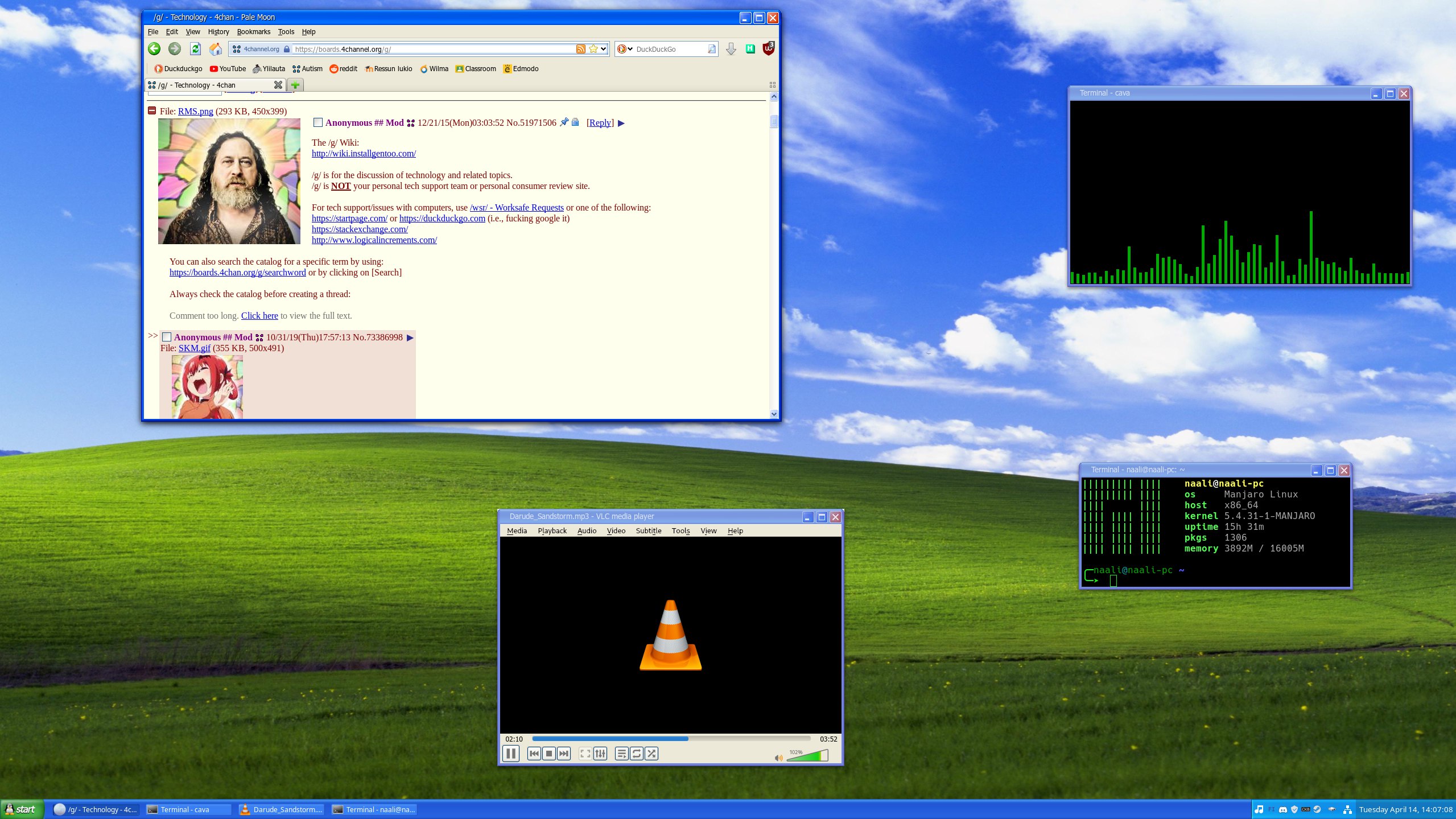Viewport: 1456px width, 819px height.
Task: Click the RSS feed icon in address bar
Action: pyautogui.click(x=580, y=49)
